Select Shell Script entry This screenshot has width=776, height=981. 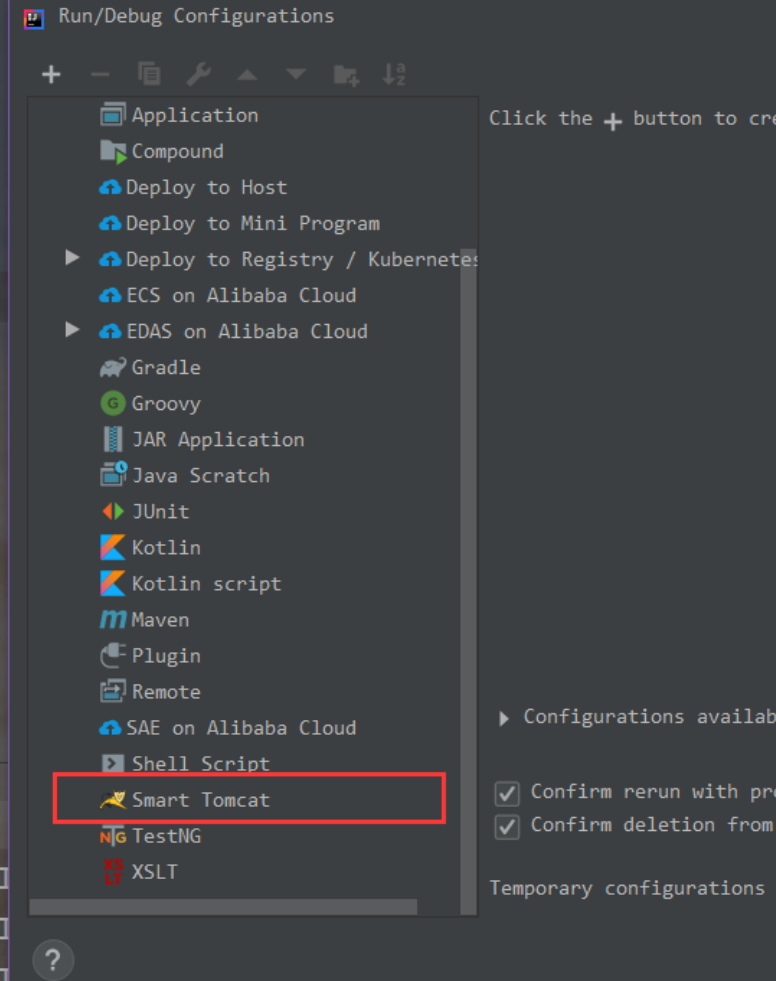(x=201, y=763)
